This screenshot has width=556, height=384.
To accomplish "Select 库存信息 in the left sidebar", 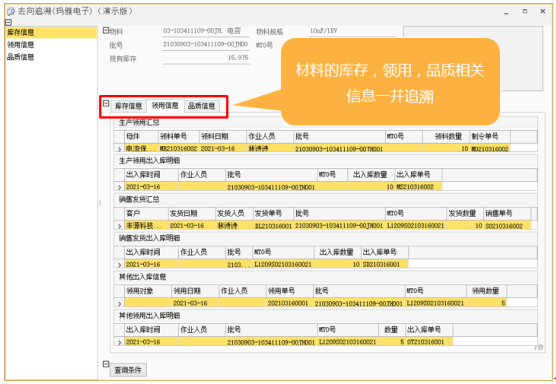I will (x=51, y=33).
